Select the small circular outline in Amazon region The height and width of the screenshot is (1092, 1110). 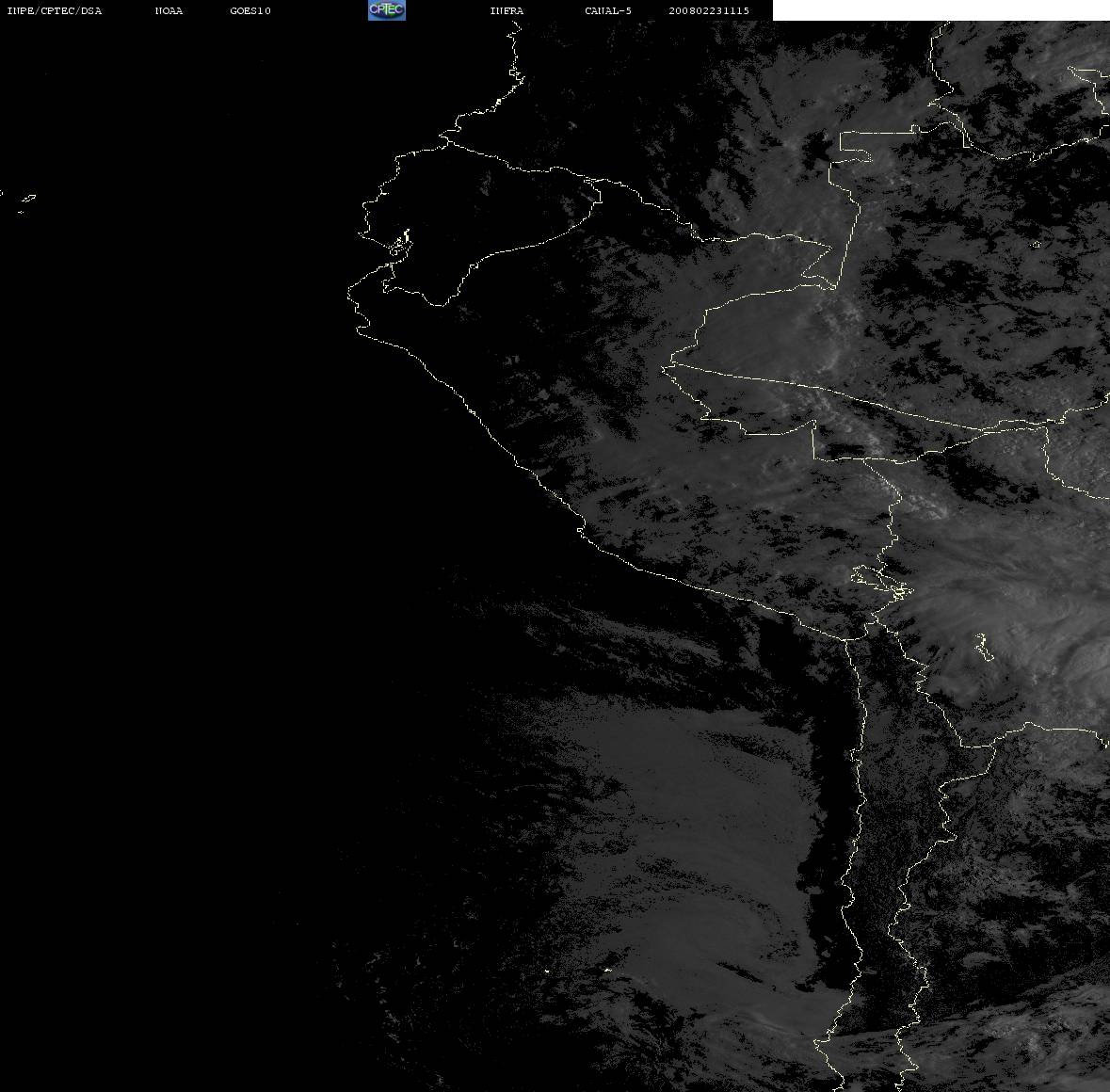(1037, 245)
